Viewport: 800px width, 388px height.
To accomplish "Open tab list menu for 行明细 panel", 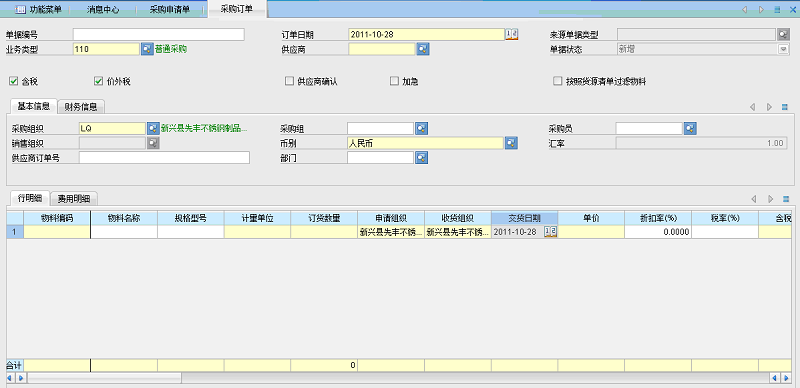I will 785,199.
